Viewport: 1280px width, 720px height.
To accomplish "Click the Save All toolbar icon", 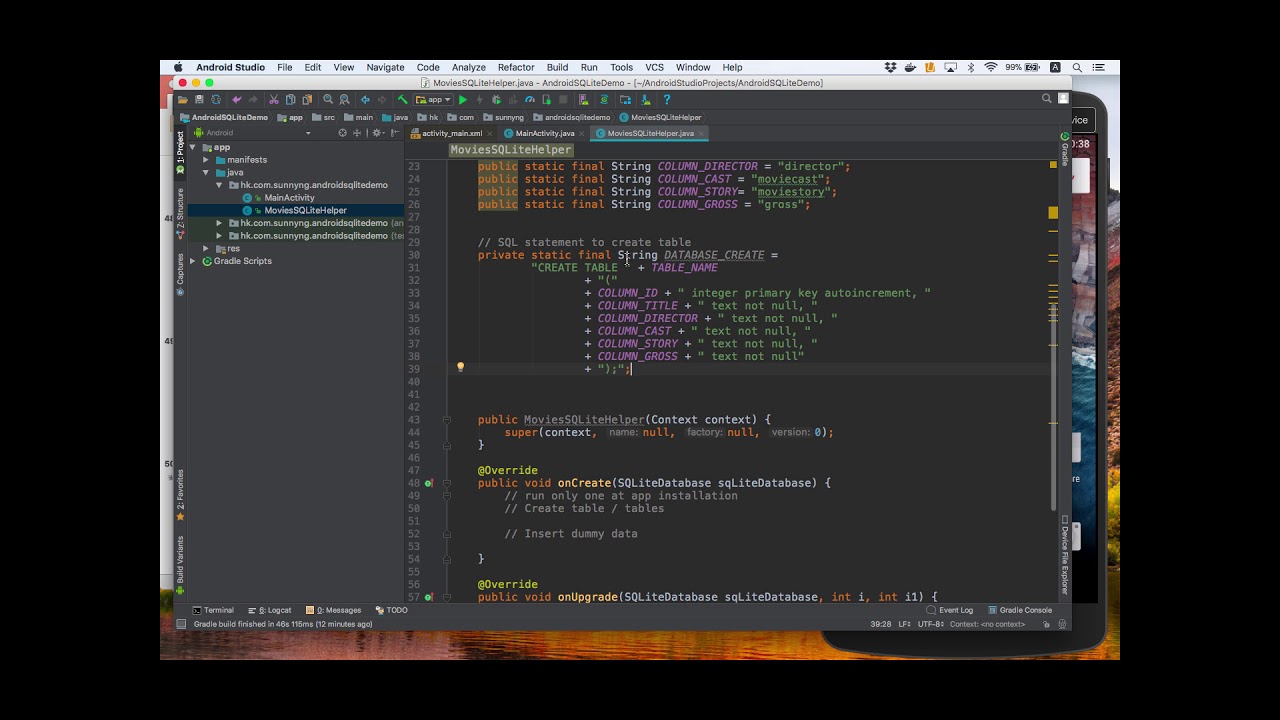I will 199,100.
